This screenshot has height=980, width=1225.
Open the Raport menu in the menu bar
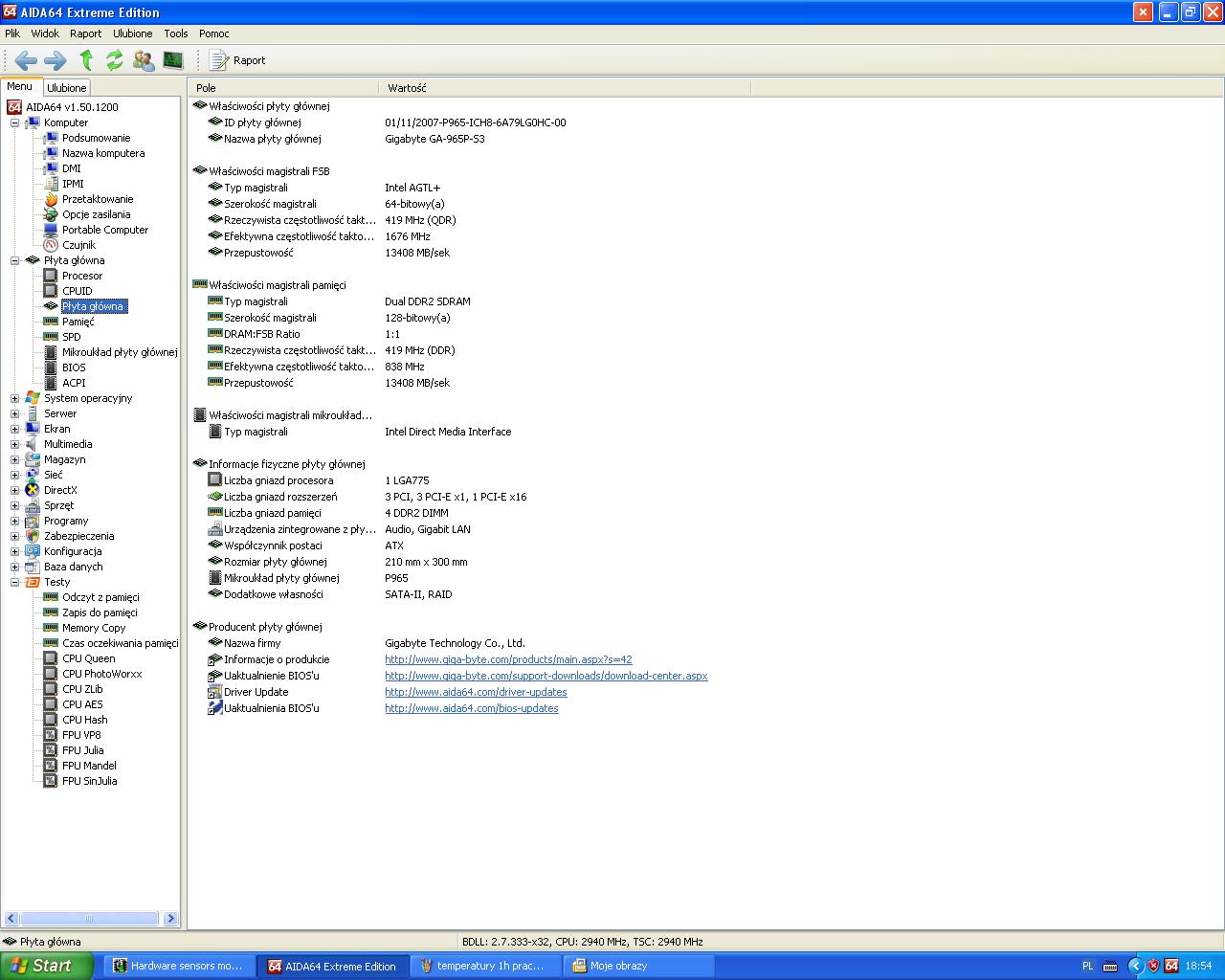tap(85, 33)
